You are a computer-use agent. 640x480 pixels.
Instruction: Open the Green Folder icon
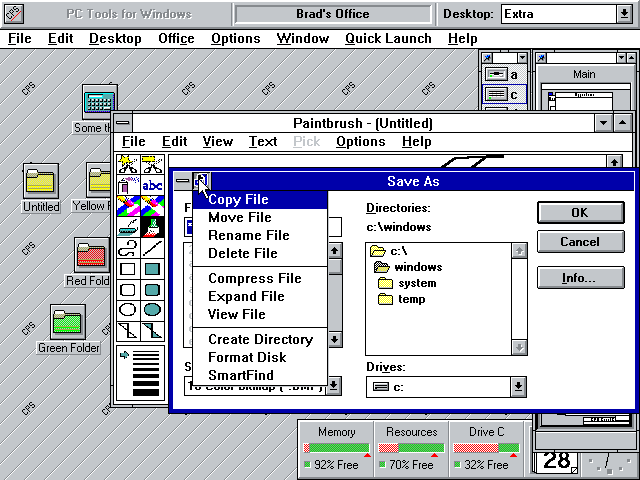68,322
